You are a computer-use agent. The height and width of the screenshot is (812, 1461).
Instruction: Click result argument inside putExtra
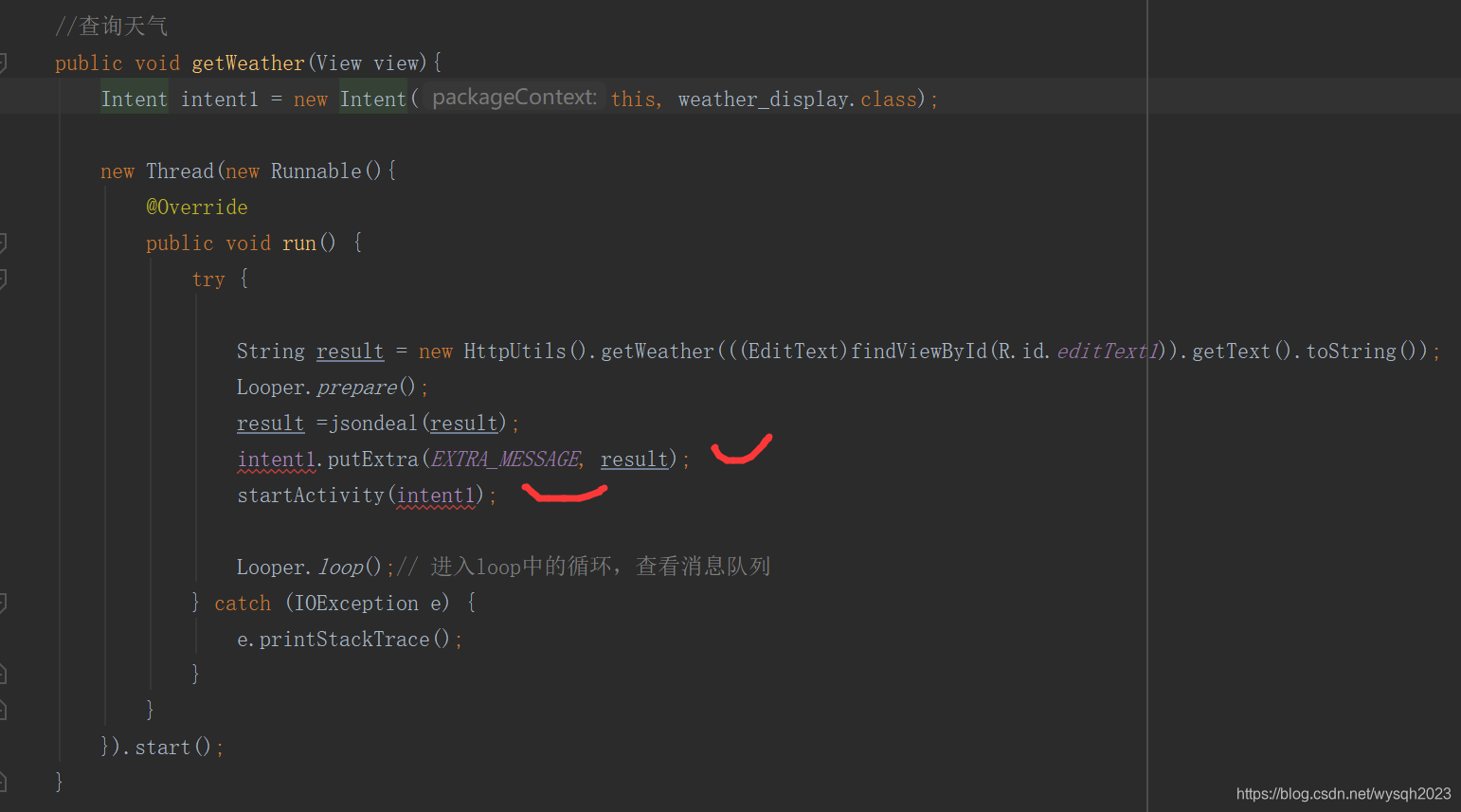click(635, 460)
